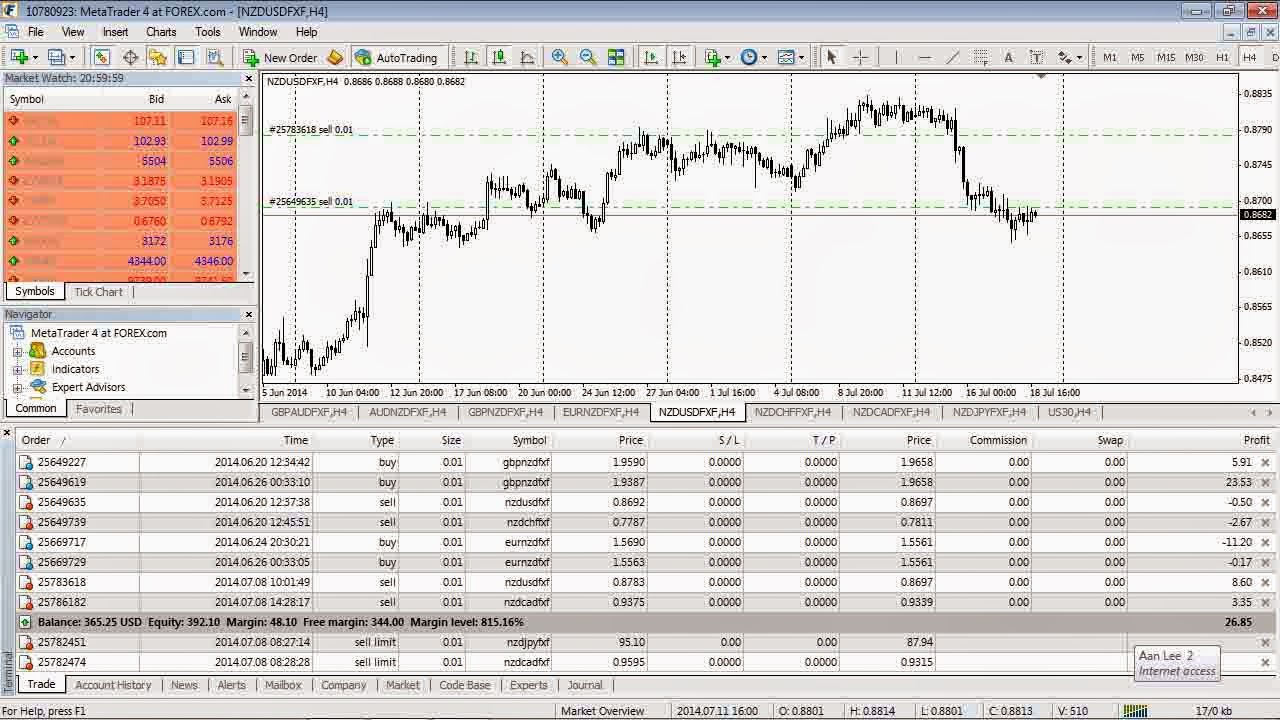Image resolution: width=1280 pixels, height=720 pixels.
Task: Draw a horizontal line tool
Action: [924, 57]
